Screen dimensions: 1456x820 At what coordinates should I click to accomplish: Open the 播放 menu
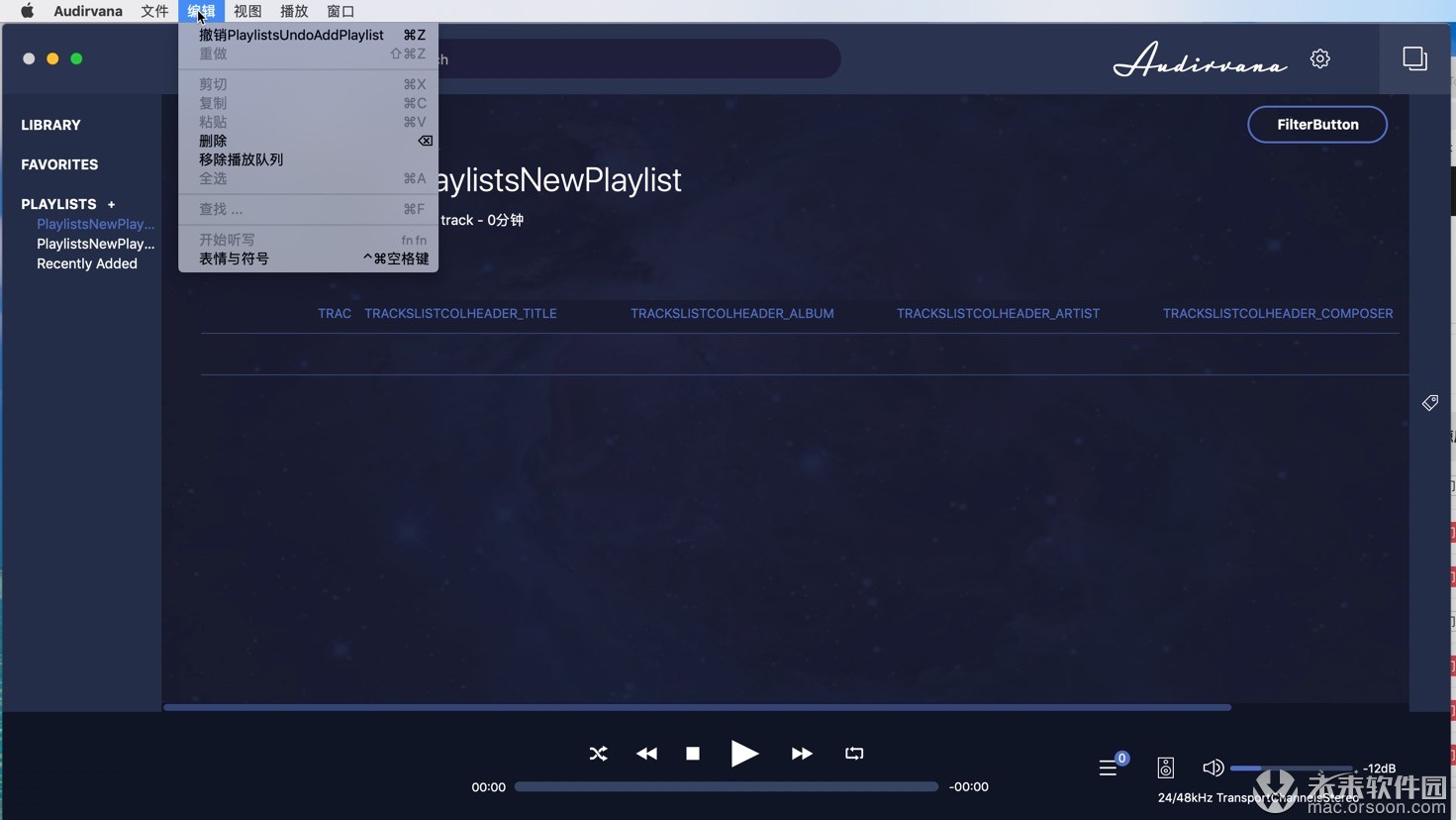294,11
